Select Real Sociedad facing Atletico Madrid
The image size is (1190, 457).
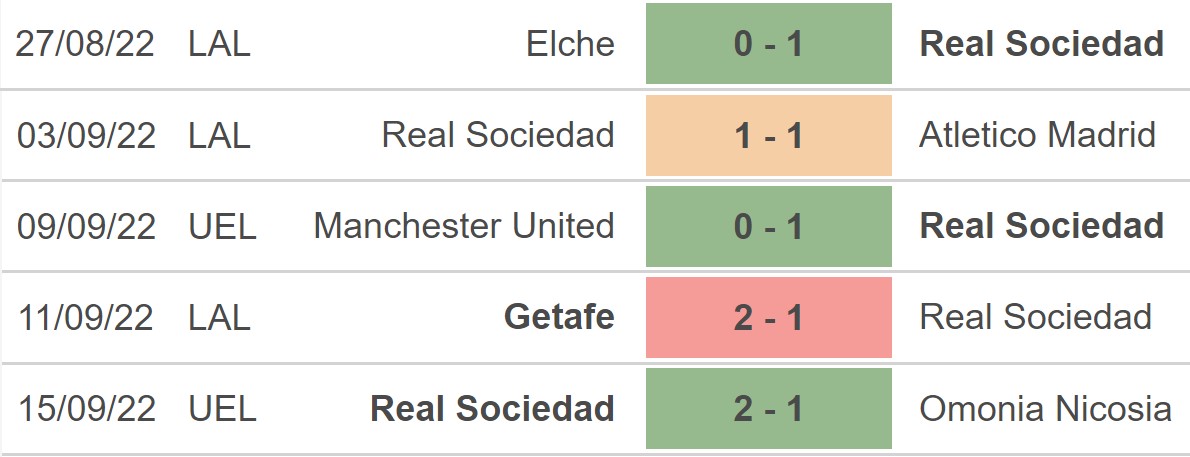pos(498,135)
